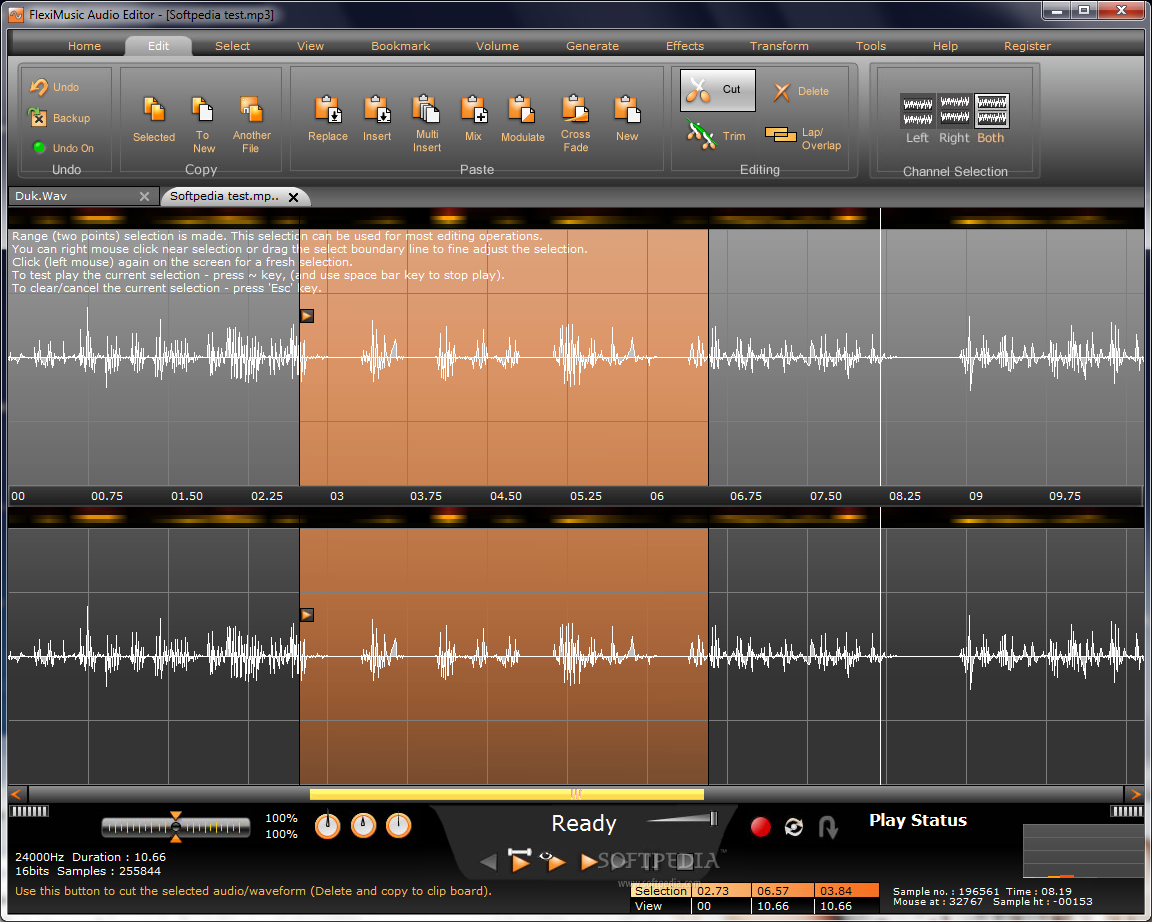This screenshot has height=922, width=1152.
Task: Open the Home ribbon tab
Action: point(84,46)
